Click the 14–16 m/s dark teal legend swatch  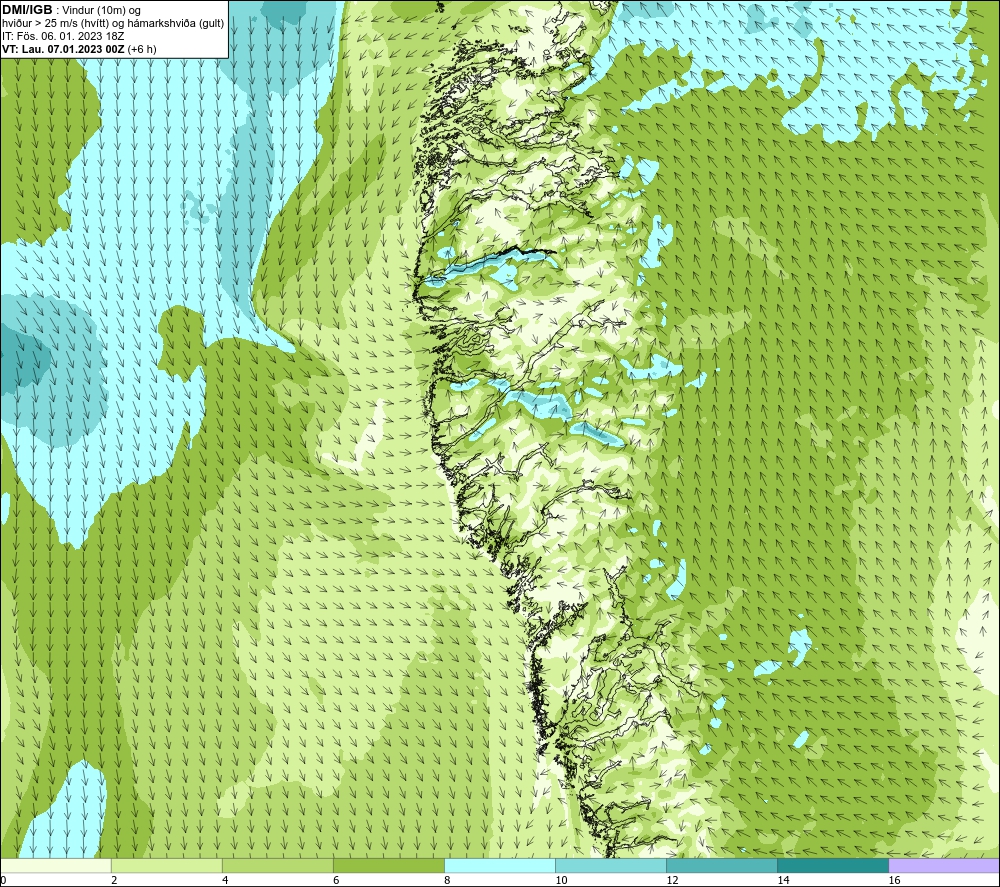coord(833,865)
